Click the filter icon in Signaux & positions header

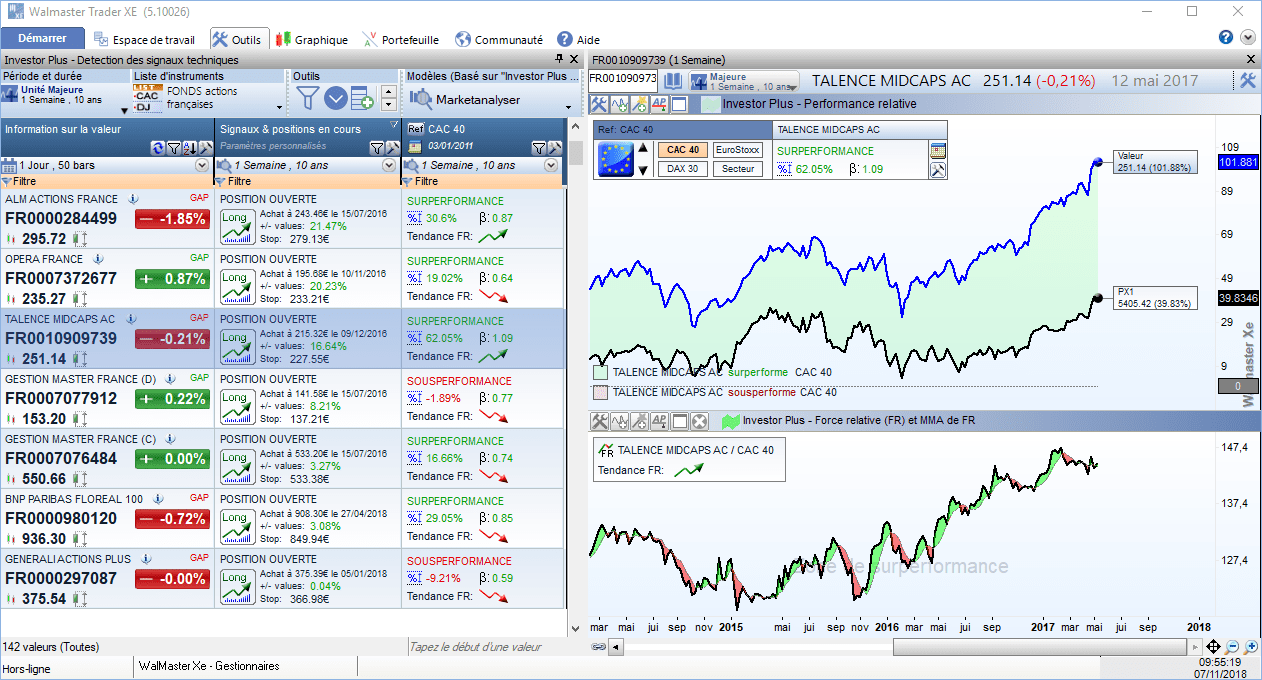(376, 148)
